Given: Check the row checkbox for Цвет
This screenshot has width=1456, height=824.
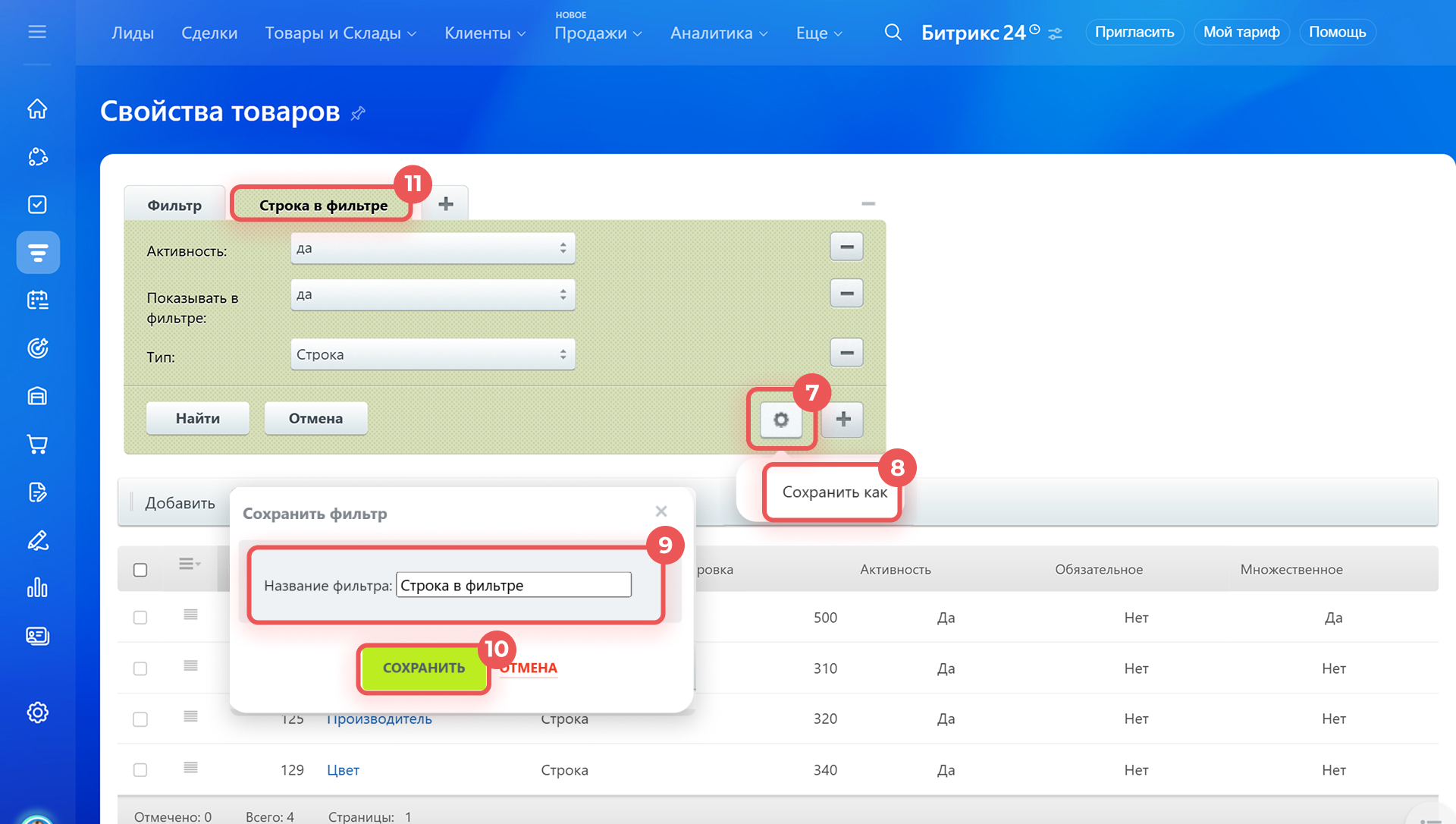Looking at the screenshot, I should (140, 770).
